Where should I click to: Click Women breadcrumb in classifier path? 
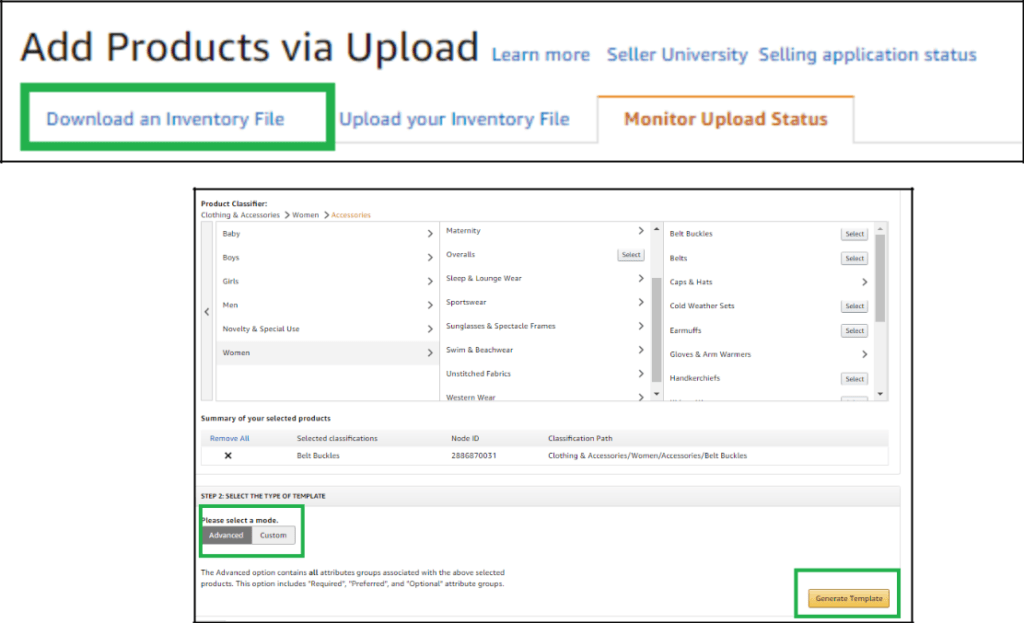tap(306, 215)
